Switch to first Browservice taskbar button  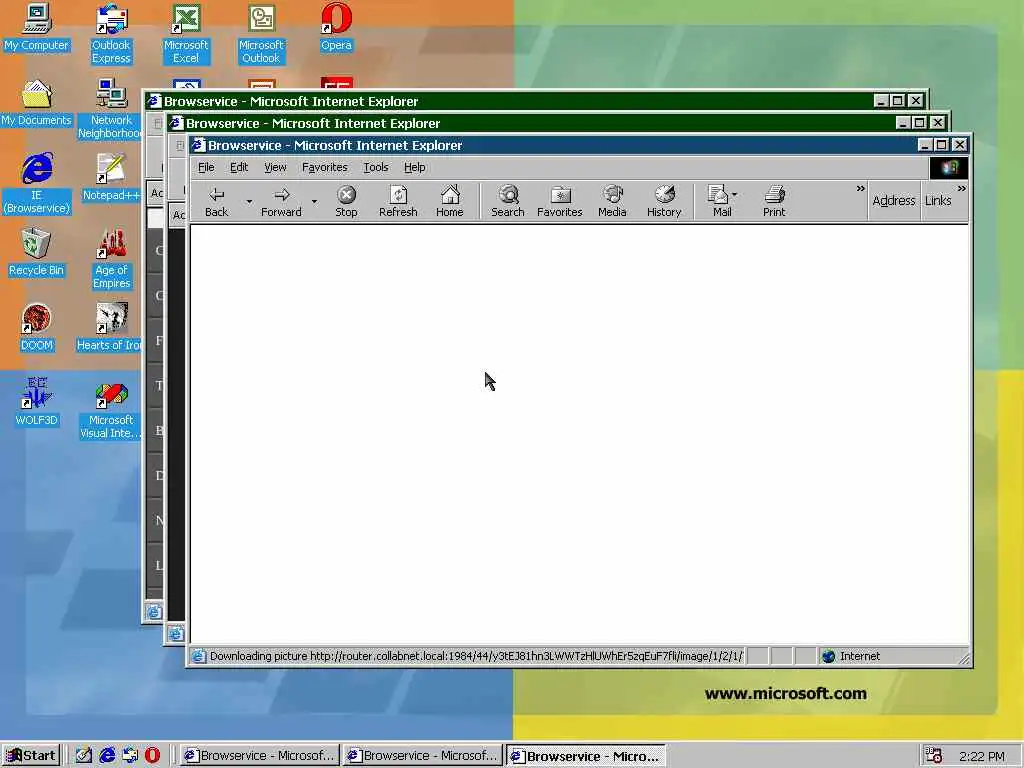[259, 756]
